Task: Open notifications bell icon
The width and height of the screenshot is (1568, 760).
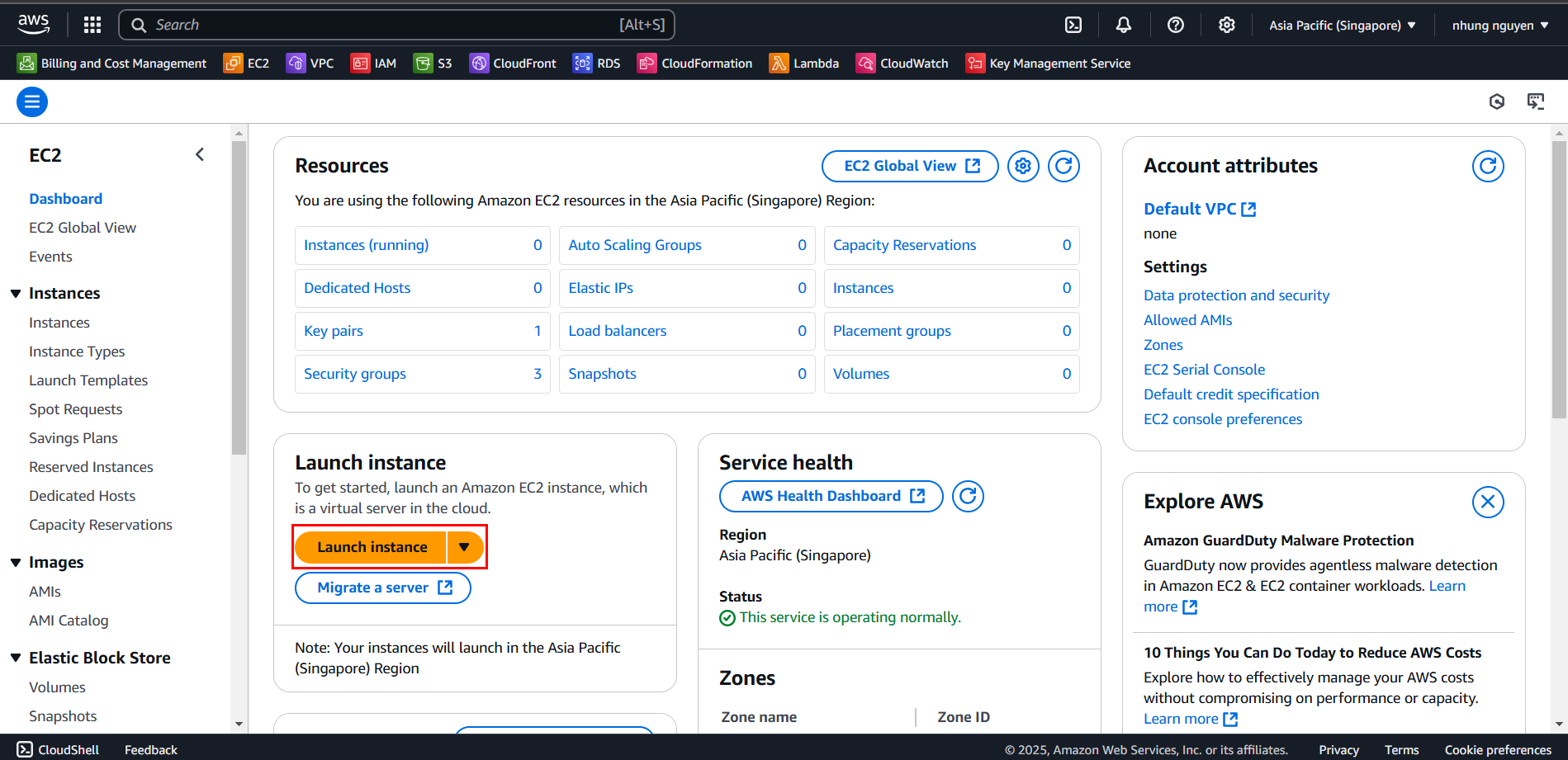Action: (1124, 25)
